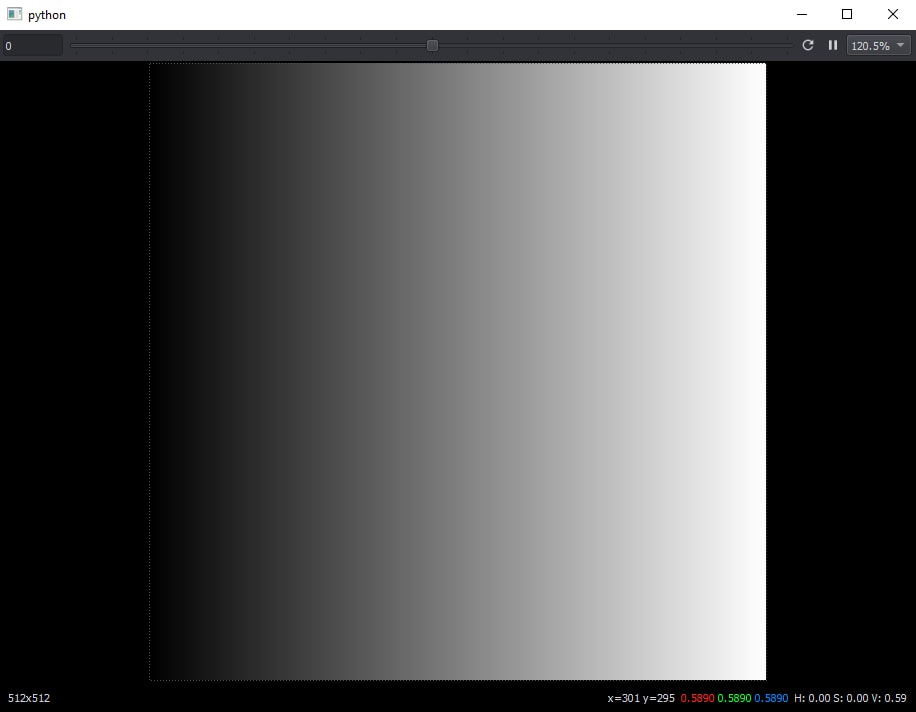Click the HSV readout in the status bar
916x712 pixels.
click(848, 698)
